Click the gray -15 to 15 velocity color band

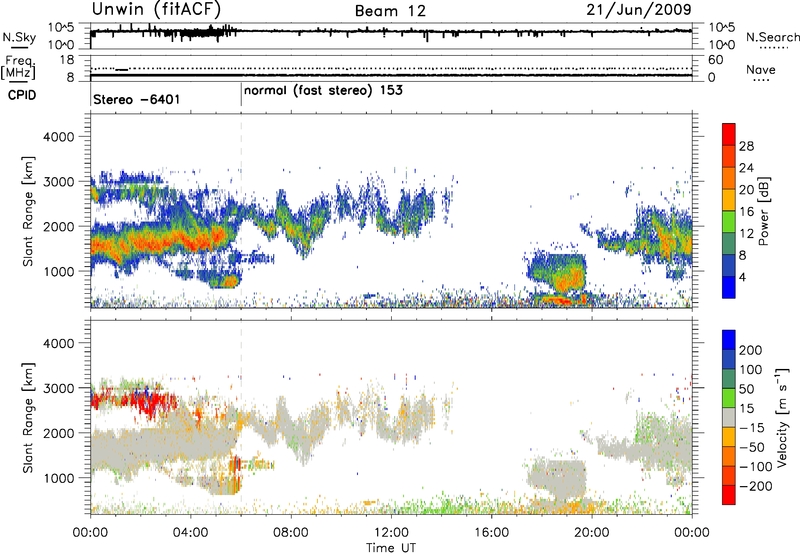click(729, 417)
